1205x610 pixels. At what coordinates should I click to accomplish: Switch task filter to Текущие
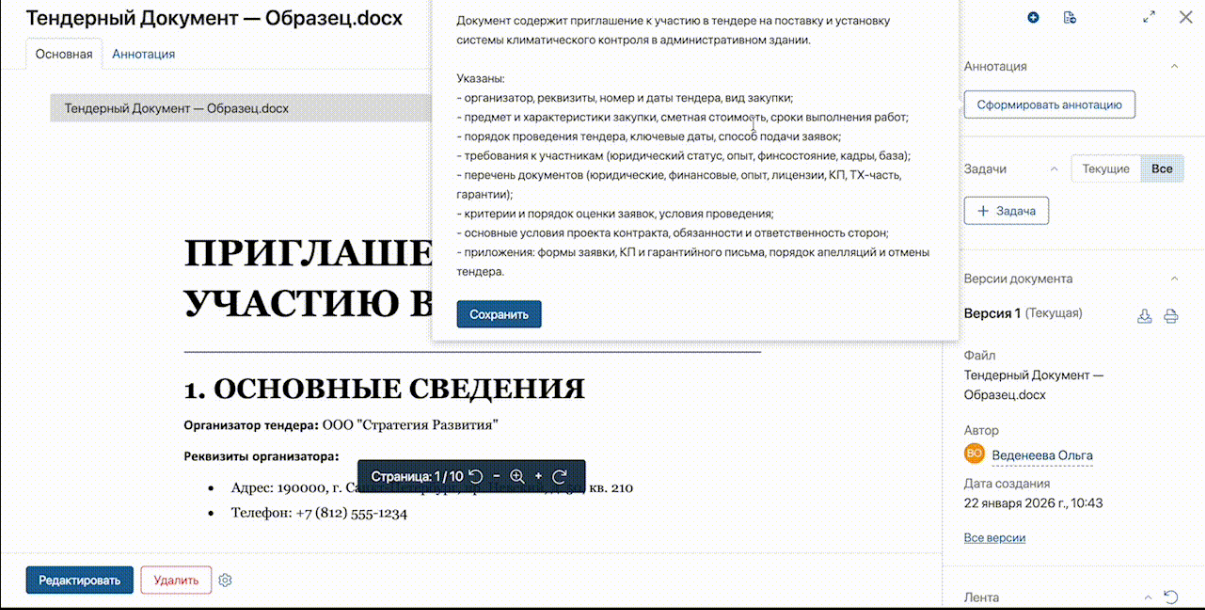(1104, 168)
